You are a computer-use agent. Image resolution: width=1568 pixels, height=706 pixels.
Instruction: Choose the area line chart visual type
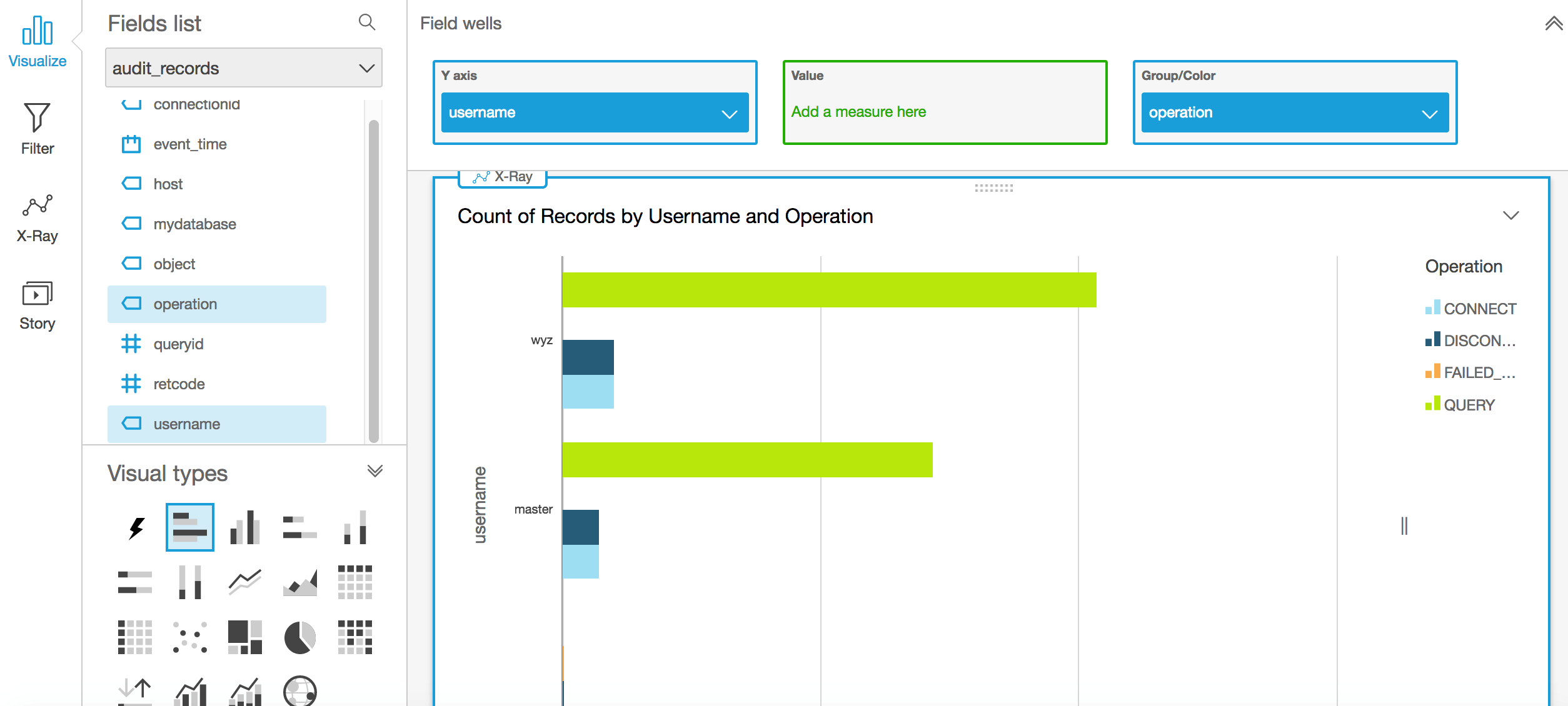(299, 582)
